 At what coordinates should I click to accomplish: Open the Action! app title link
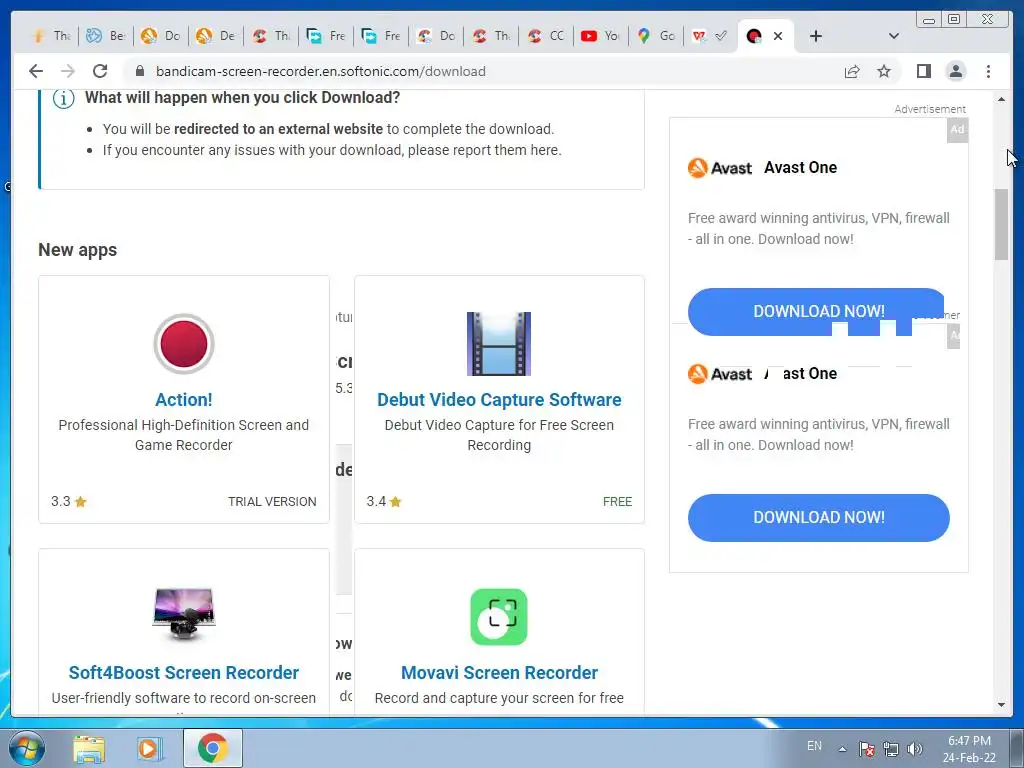point(184,400)
